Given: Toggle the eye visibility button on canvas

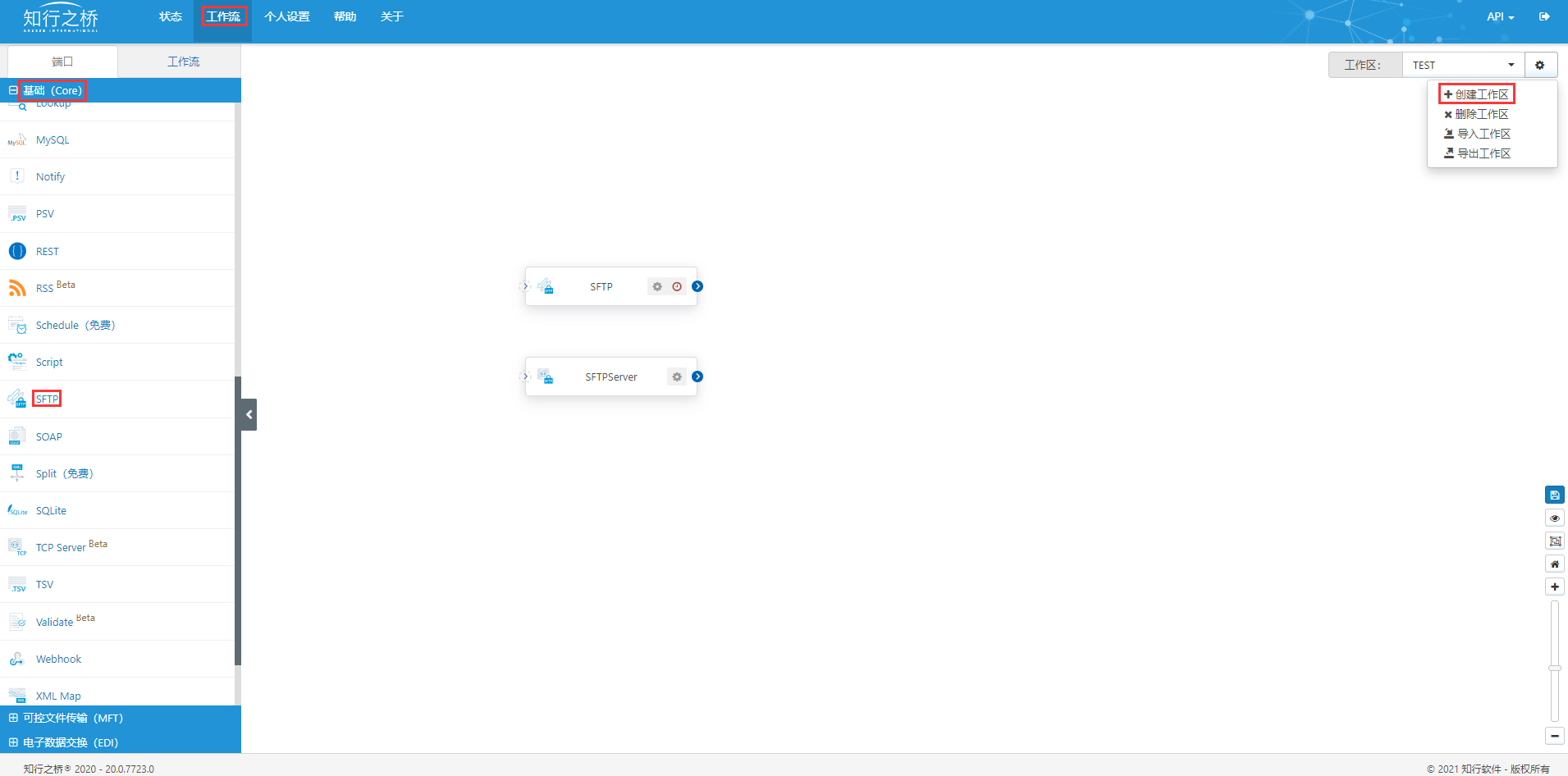Looking at the screenshot, I should coord(1554,518).
